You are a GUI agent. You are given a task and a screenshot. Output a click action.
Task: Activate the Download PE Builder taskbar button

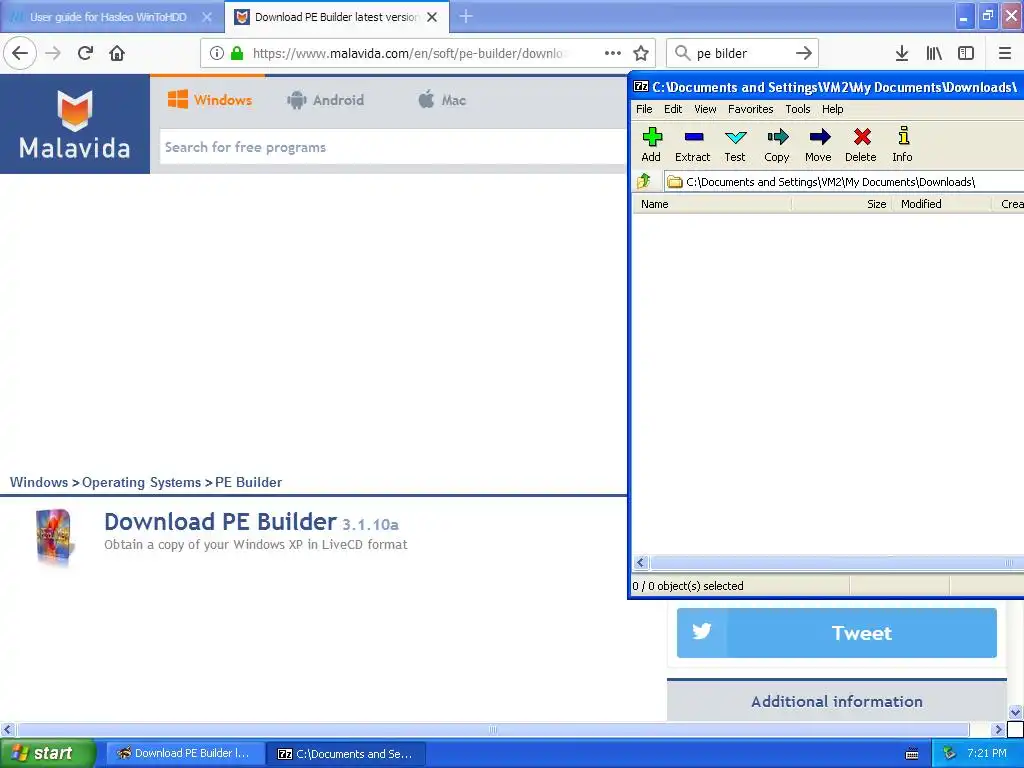pyautogui.click(x=185, y=753)
